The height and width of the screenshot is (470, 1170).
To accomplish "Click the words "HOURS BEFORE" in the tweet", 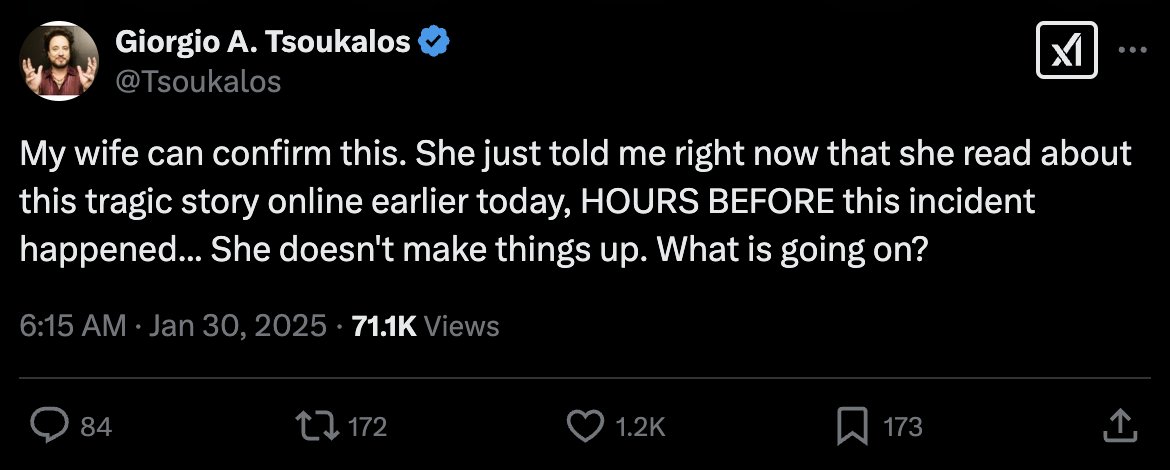I will pos(707,200).
